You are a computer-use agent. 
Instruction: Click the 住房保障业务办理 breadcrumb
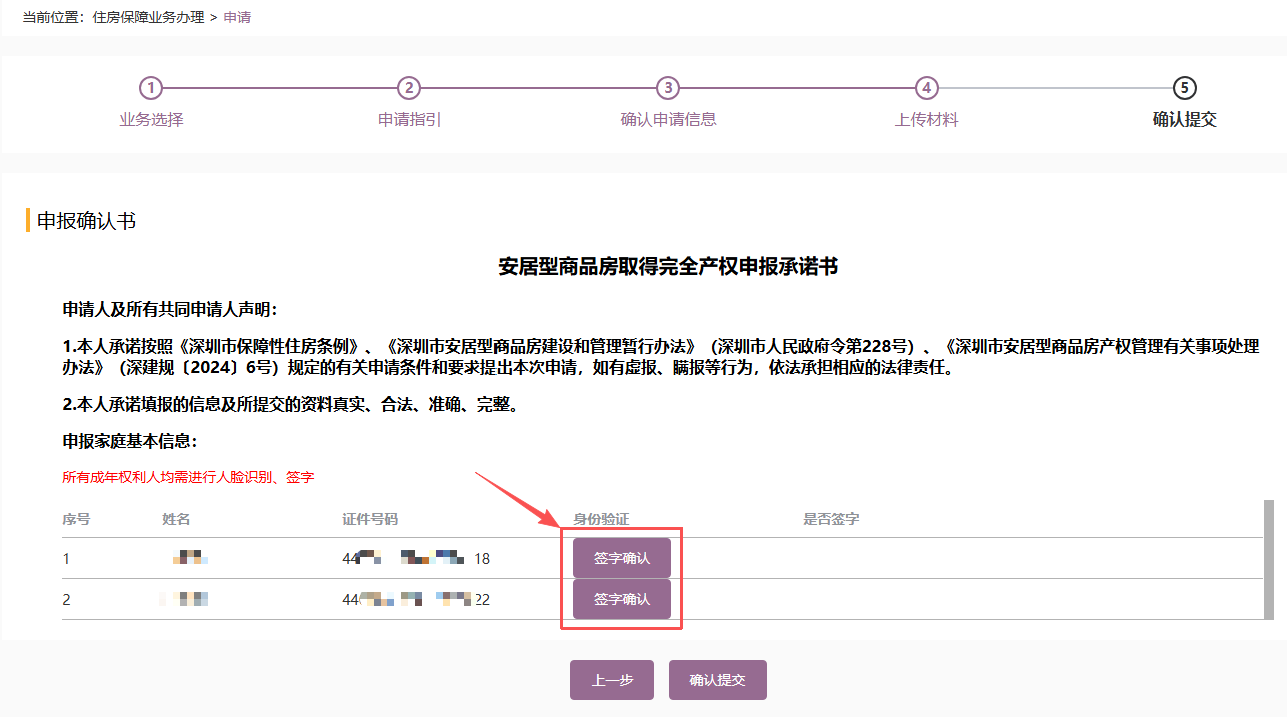click(148, 18)
